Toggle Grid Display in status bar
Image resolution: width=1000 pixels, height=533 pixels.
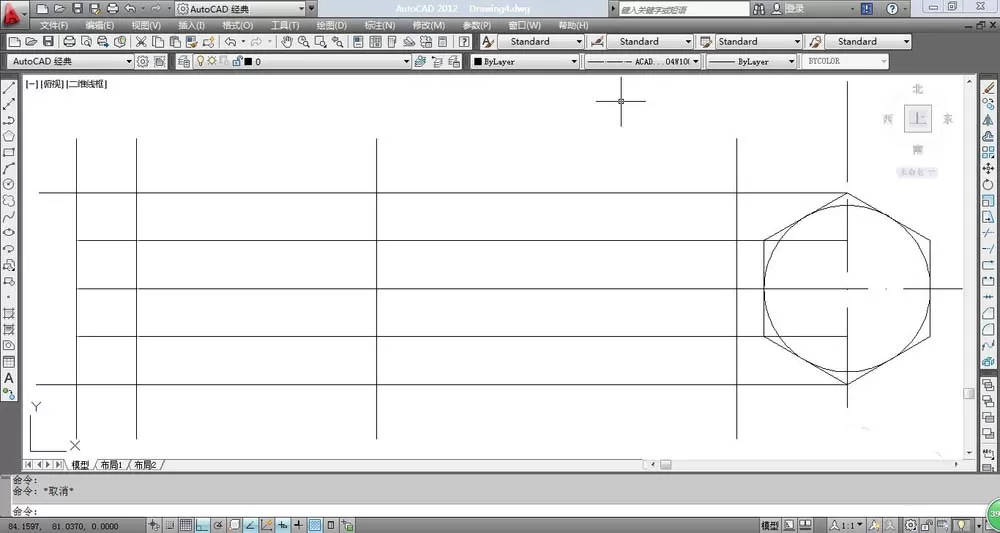coord(186,525)
